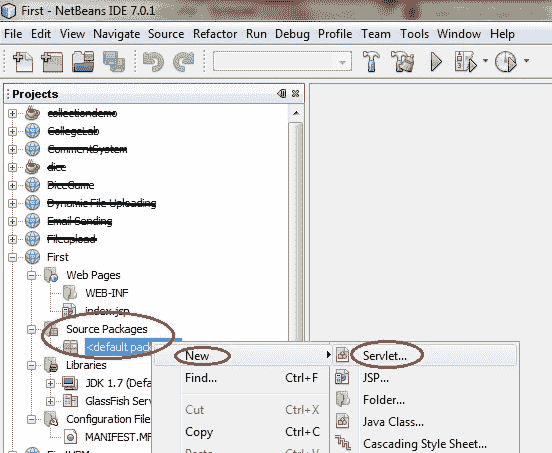Select the MANIFEST.MF file
This screenshot has height=453, width=552.
[118, 437]
